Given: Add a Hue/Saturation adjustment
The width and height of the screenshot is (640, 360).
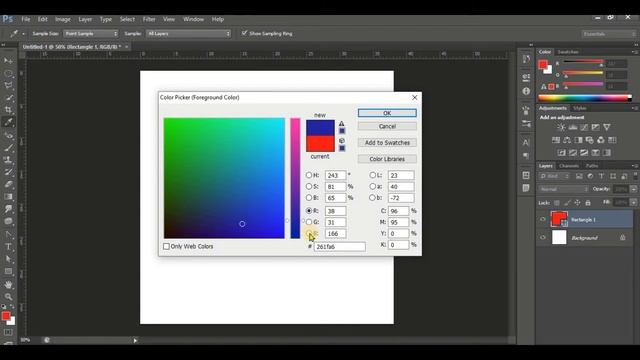Looking at the screenshot, I should [556, 140].
